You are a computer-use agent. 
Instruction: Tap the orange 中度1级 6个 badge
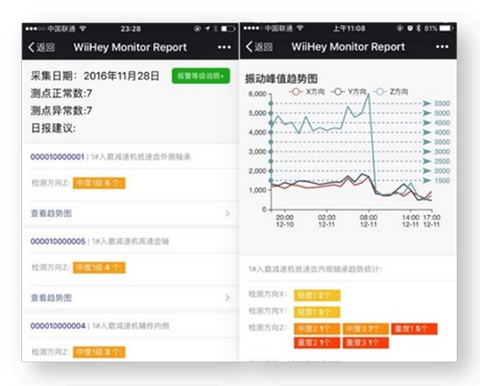pyautogui.click(x=99, y=183)
